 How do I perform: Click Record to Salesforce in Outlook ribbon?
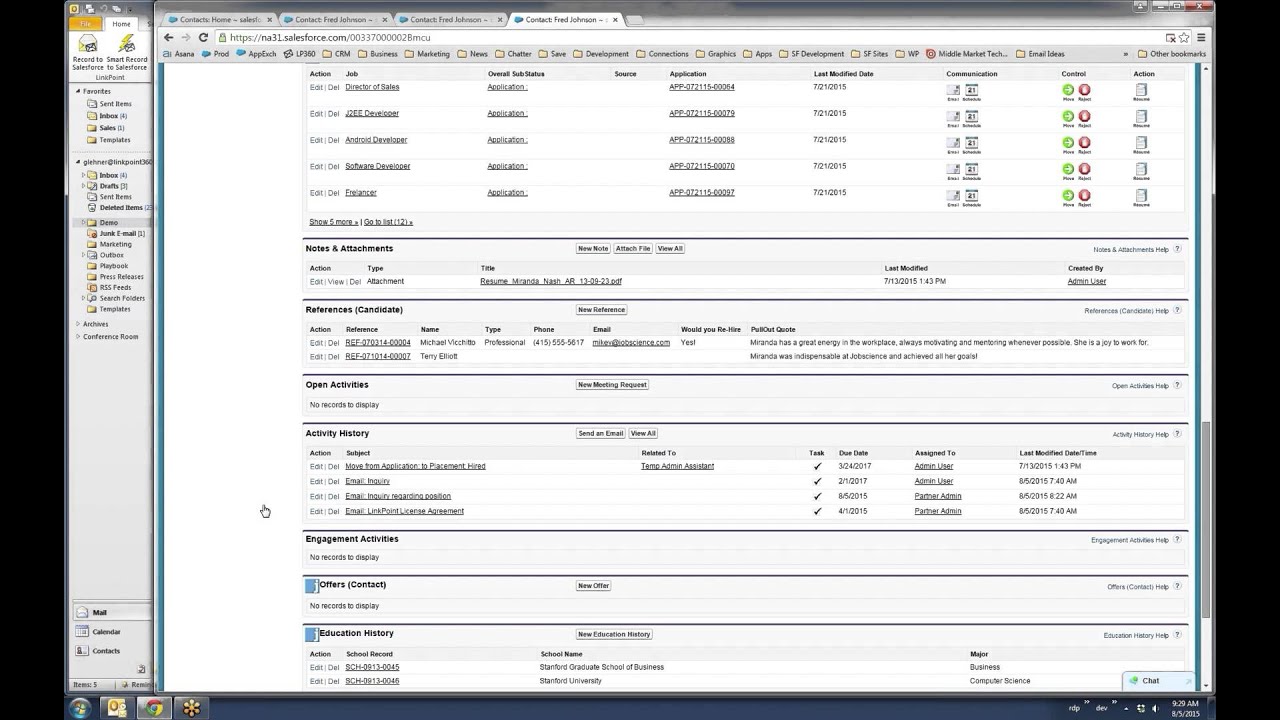coord(88,52)
